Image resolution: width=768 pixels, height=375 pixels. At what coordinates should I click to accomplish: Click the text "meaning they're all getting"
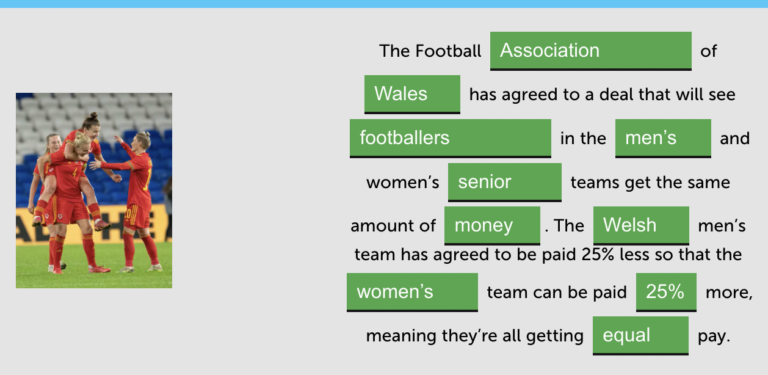tap(475, 336)
